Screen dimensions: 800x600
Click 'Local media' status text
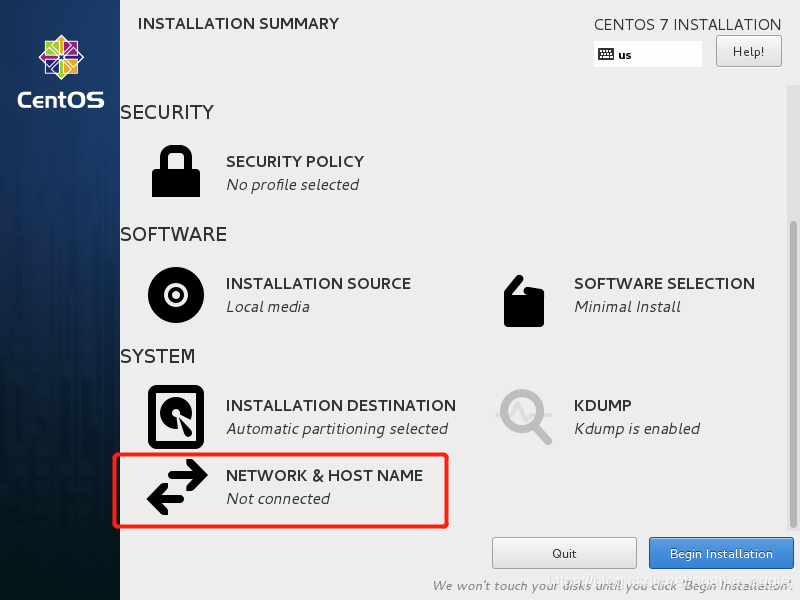(268, 307)
